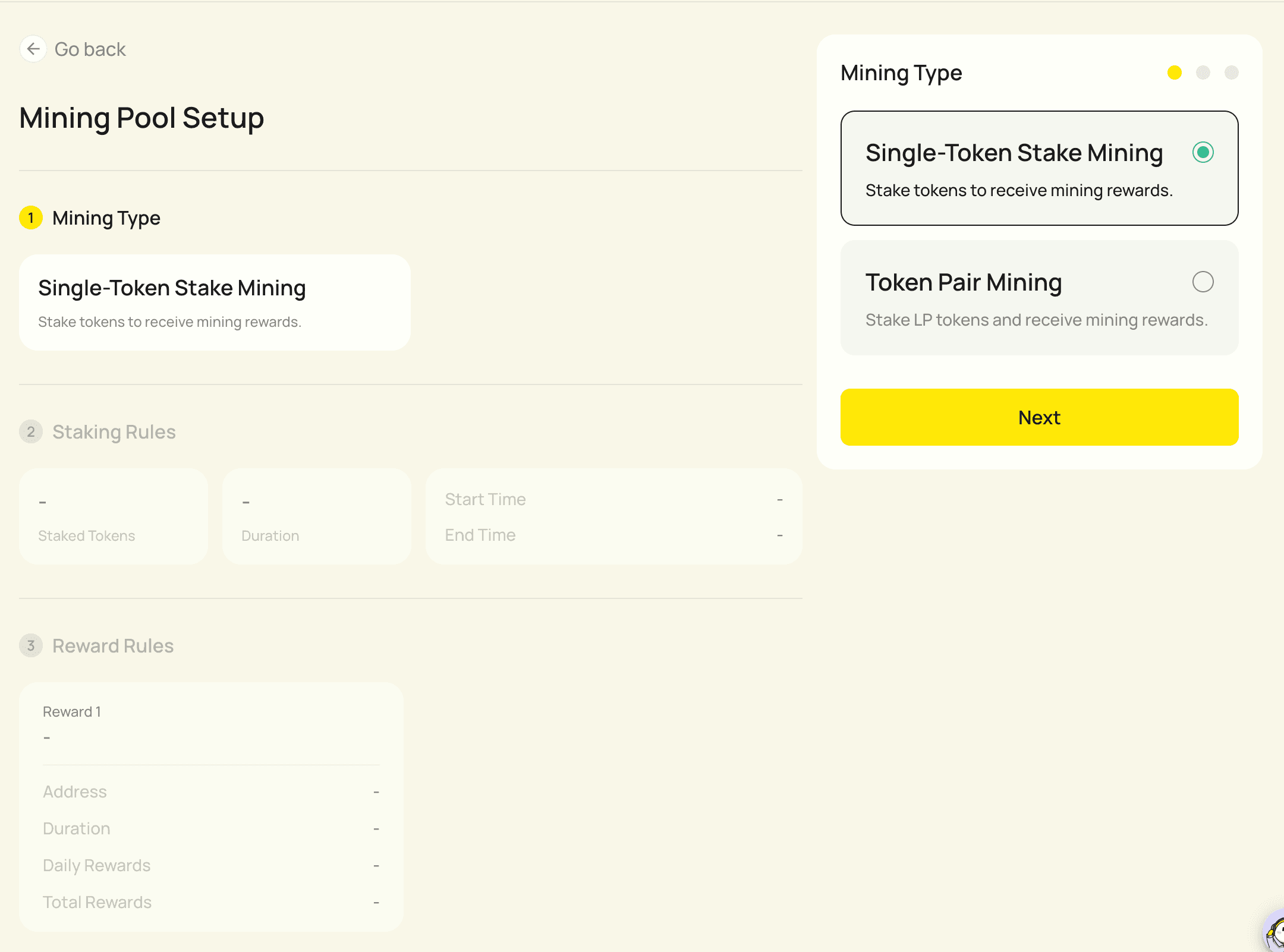Click the grey step 3 badge
The height and width of the screenshot is (952, 1284).
click(31, 645)
